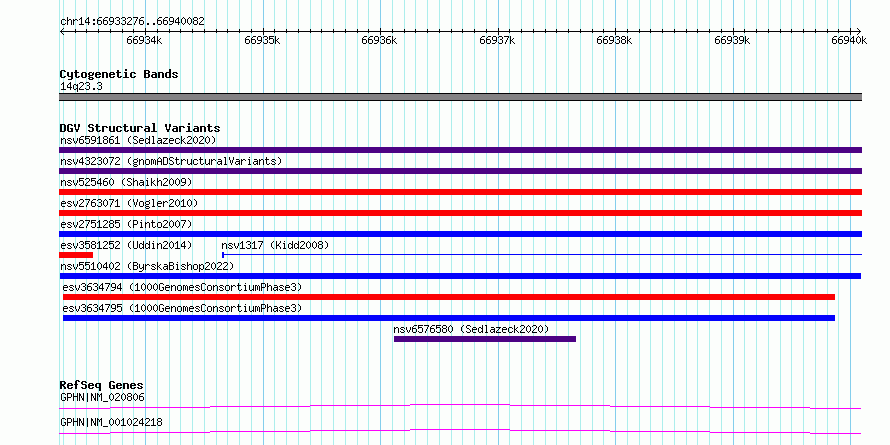Click the chr14:66933276..66940082 coordinates label
The width and height of the screenshot is (890, 445).
132,21
